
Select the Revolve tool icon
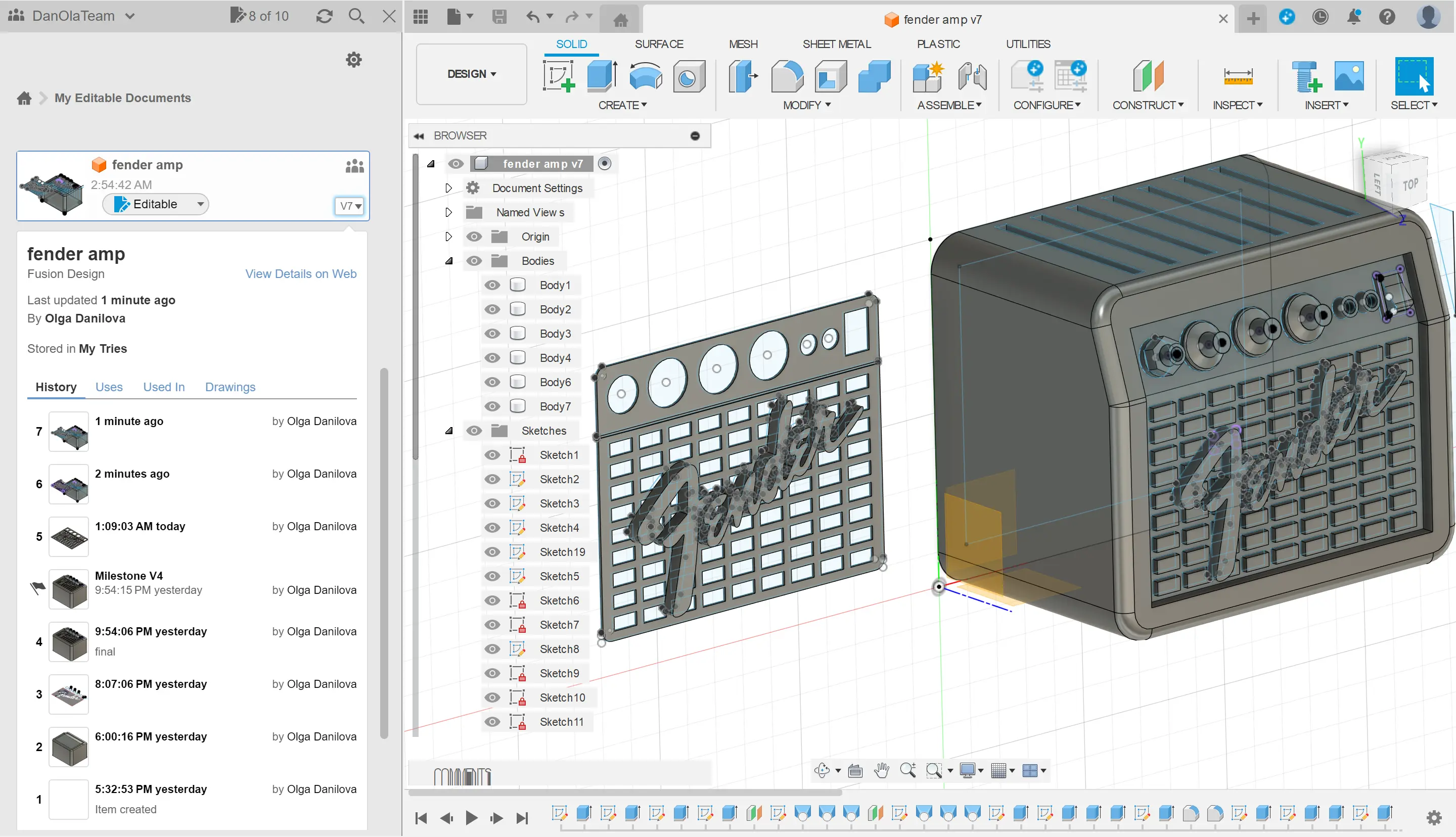pyautogui.click(x=645, y=76)
